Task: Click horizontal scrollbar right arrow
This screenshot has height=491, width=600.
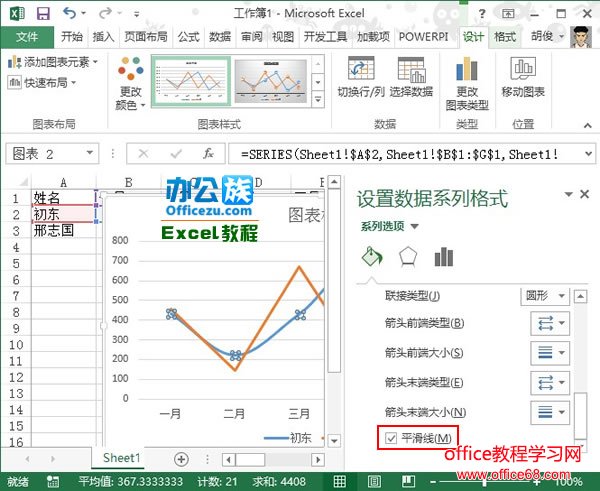Action: [318, 459]
